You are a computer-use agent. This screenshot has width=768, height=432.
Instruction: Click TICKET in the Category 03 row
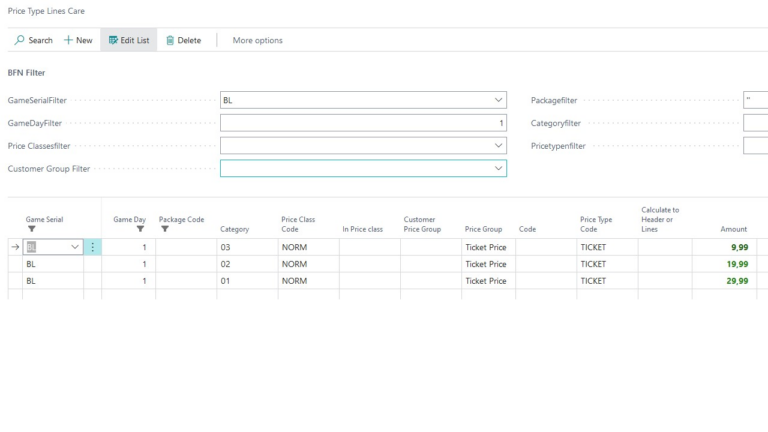[593, 247]
